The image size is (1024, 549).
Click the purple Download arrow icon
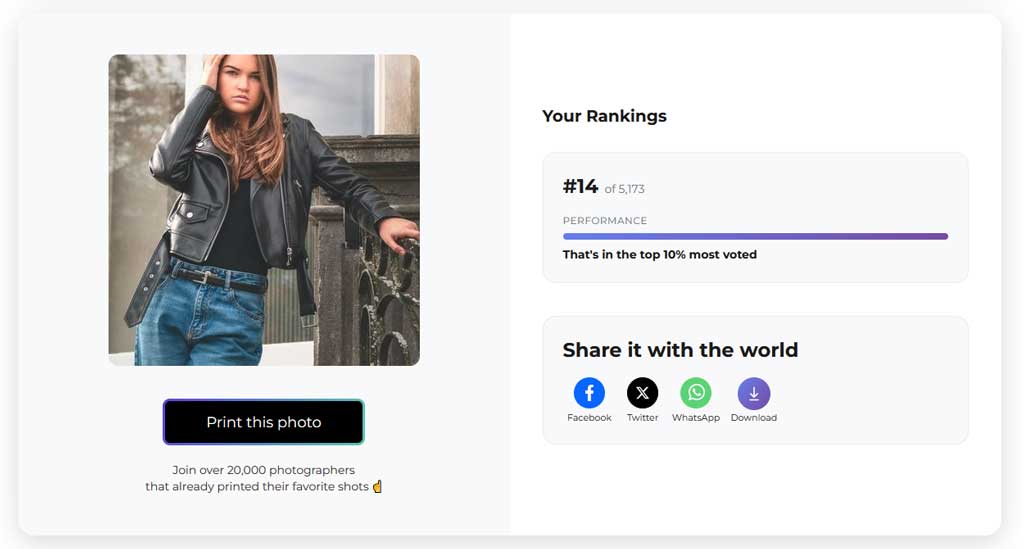coord(754,393)
